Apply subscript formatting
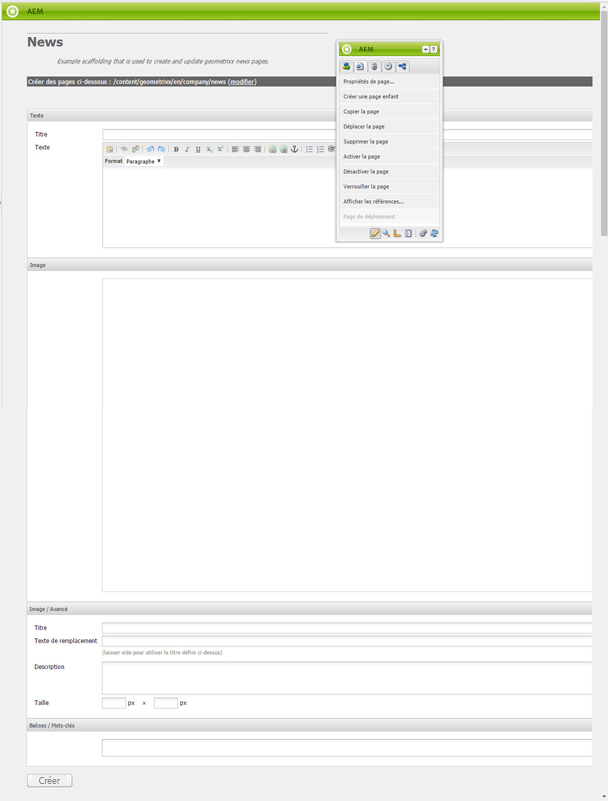608x801 pixels. (209, 149)
